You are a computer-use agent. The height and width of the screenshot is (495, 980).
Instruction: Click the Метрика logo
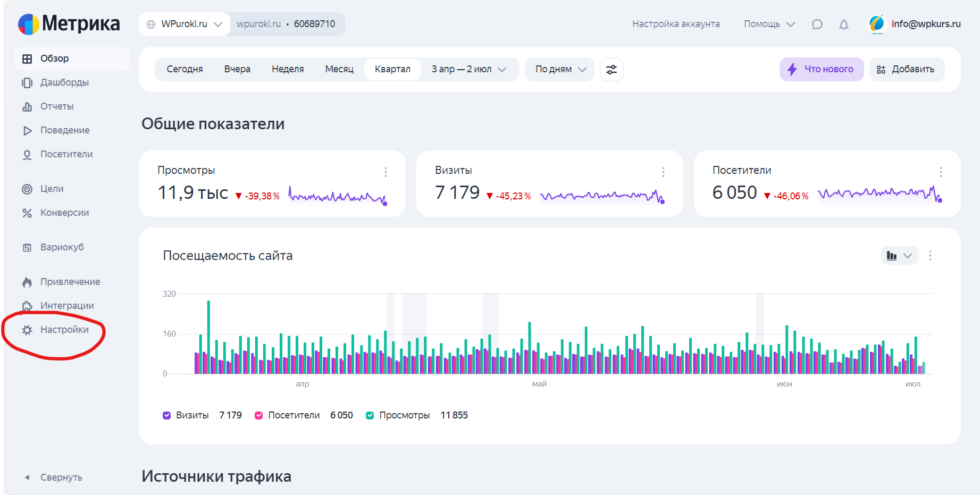tap(69, 24)
